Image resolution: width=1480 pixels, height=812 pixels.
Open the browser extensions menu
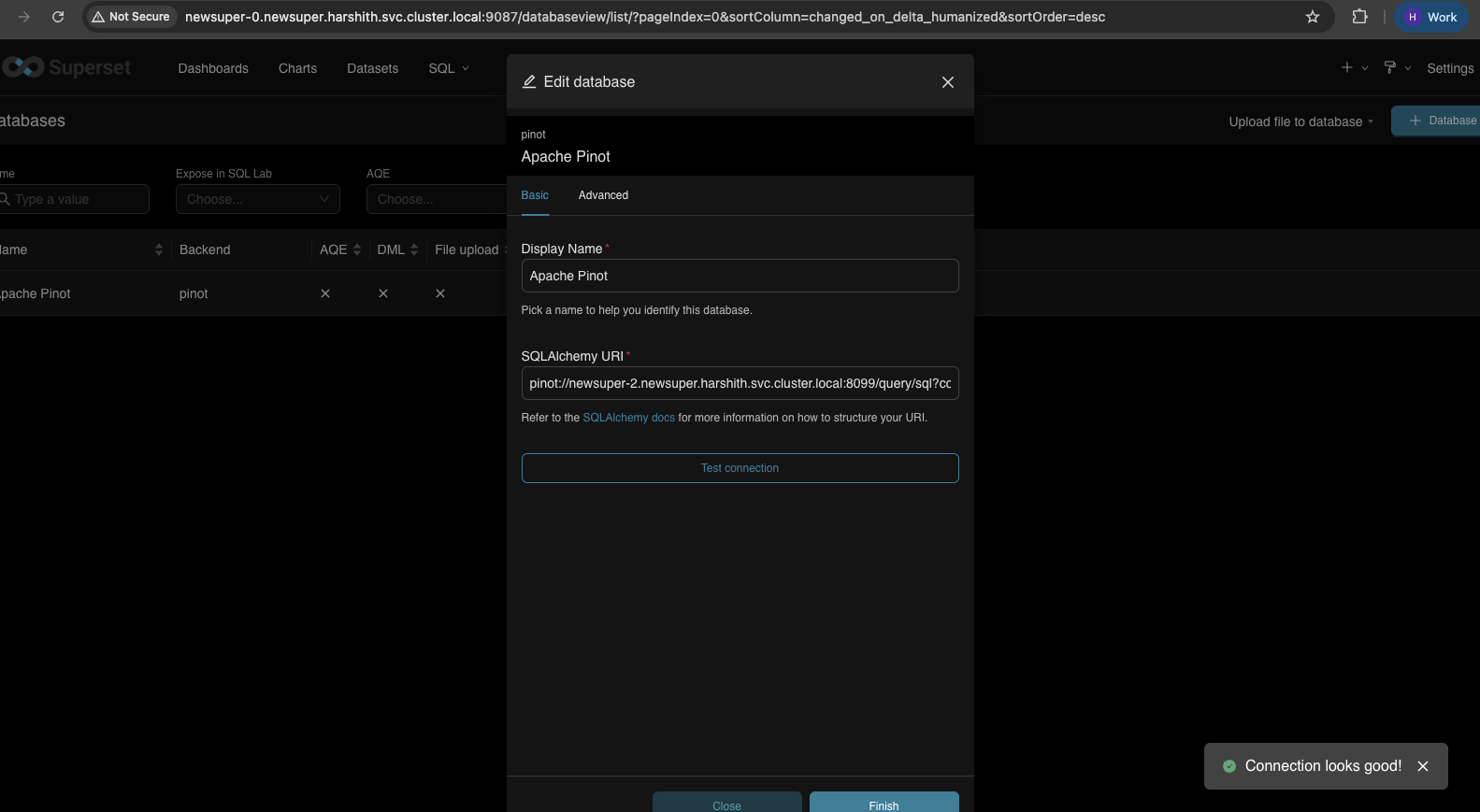1359,17
